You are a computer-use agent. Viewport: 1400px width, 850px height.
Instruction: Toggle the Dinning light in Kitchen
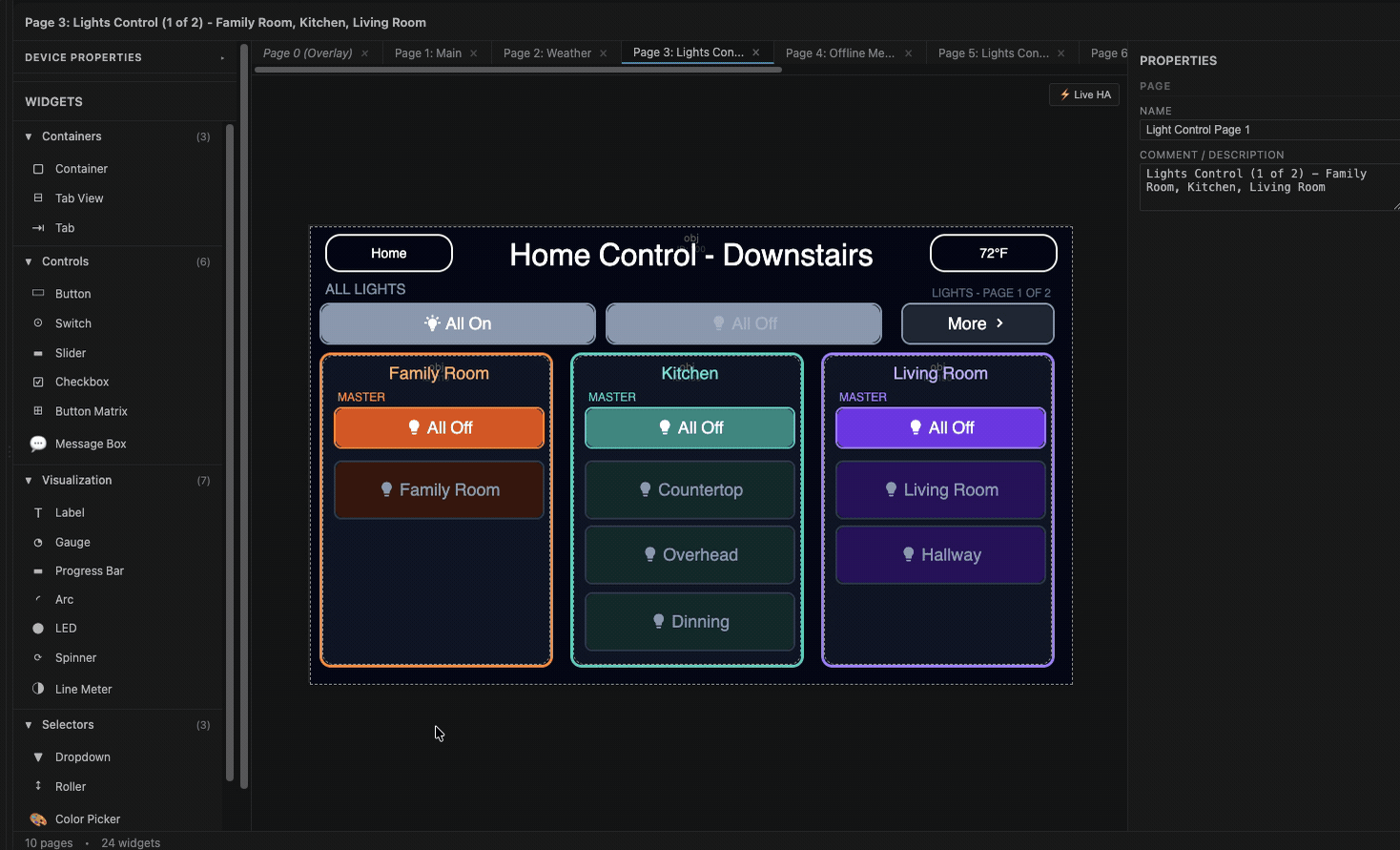click(x=690, y=621)
